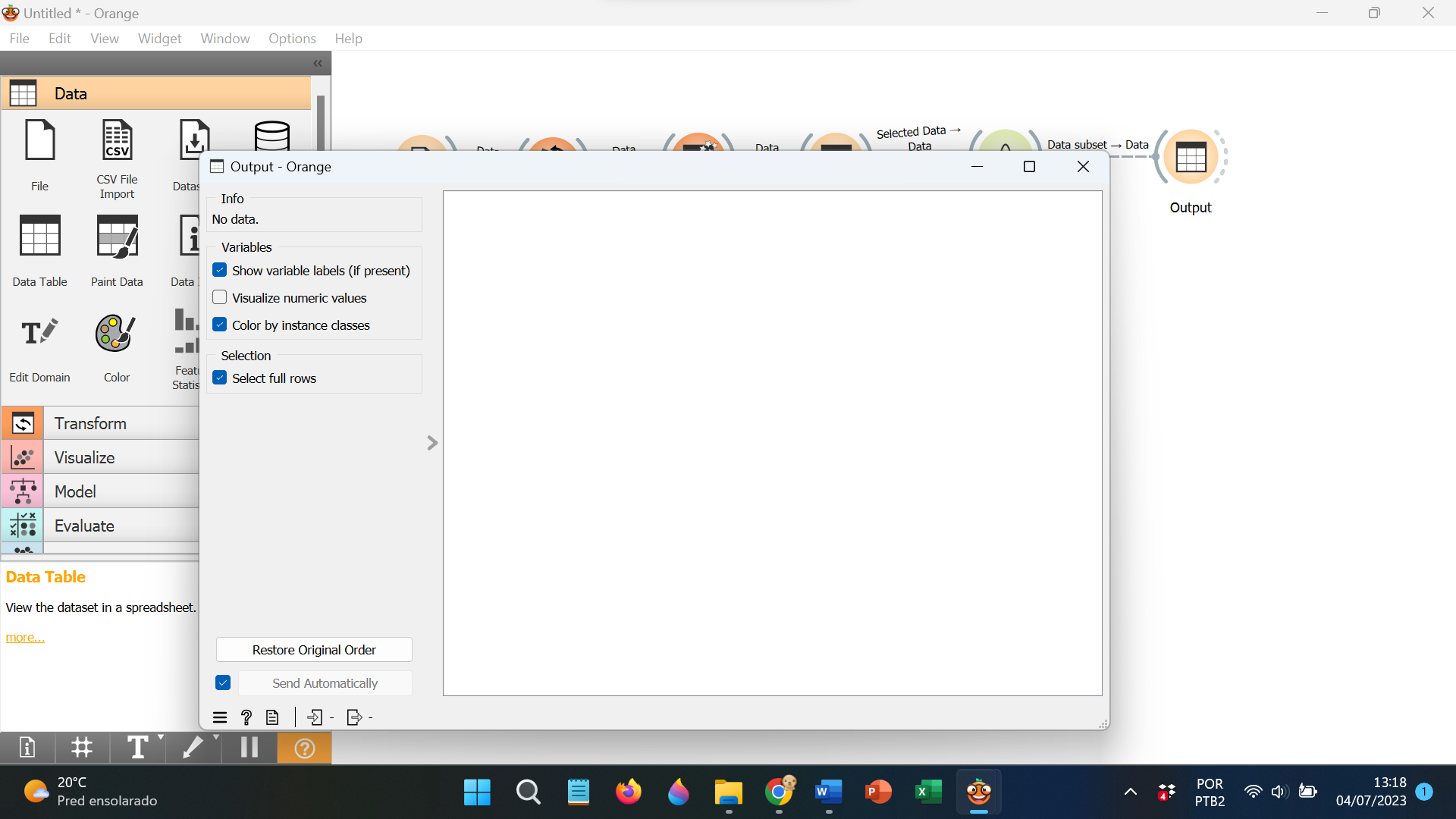Open the Widget menu

pyautogui.click(x=159, y=38)
